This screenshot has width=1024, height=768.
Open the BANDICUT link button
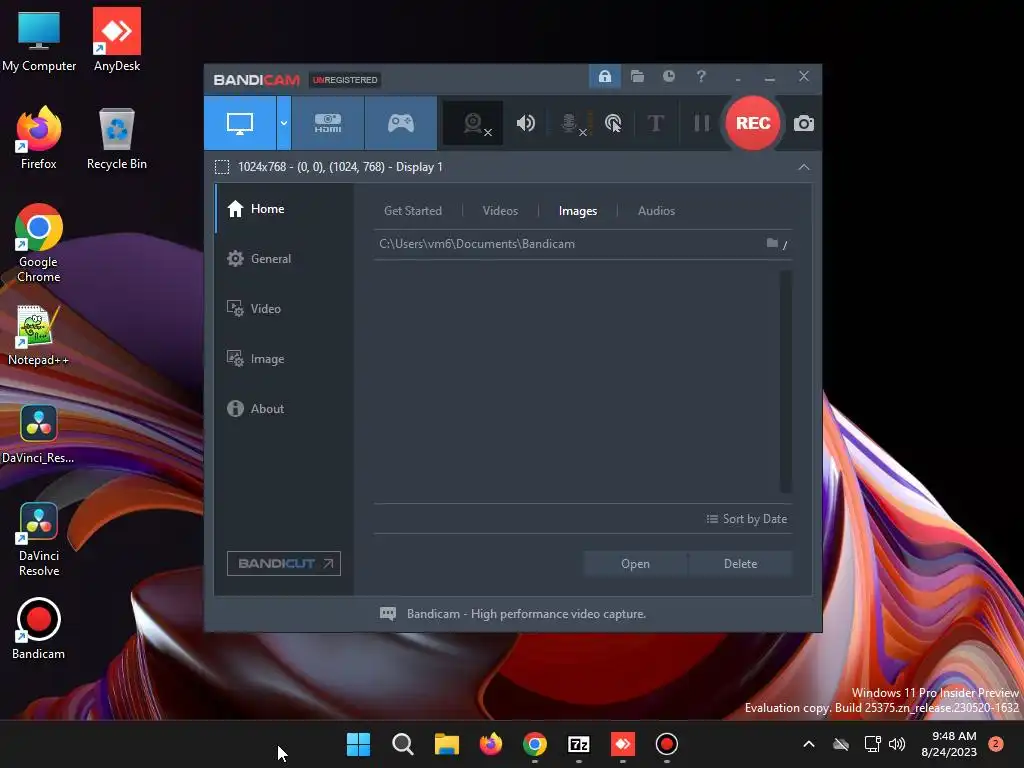click(283, 564)
